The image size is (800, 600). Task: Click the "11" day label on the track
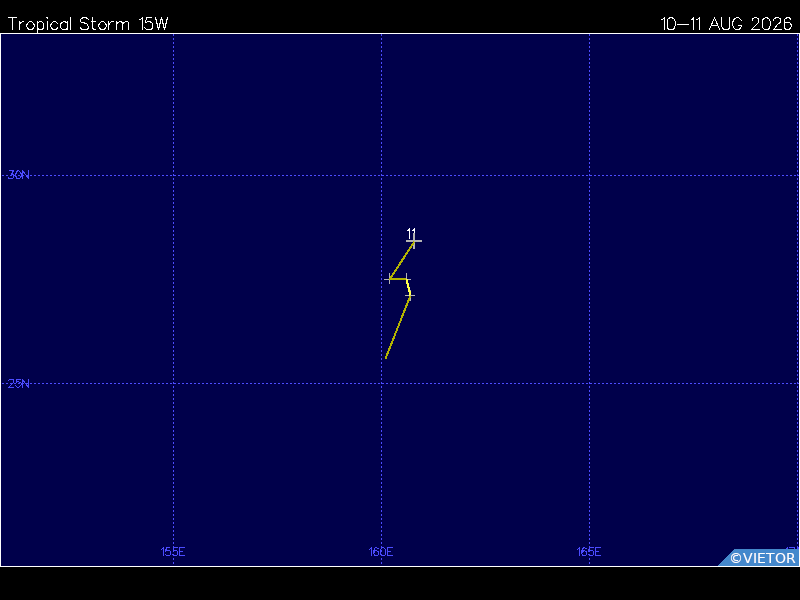[x=411, y=233]
